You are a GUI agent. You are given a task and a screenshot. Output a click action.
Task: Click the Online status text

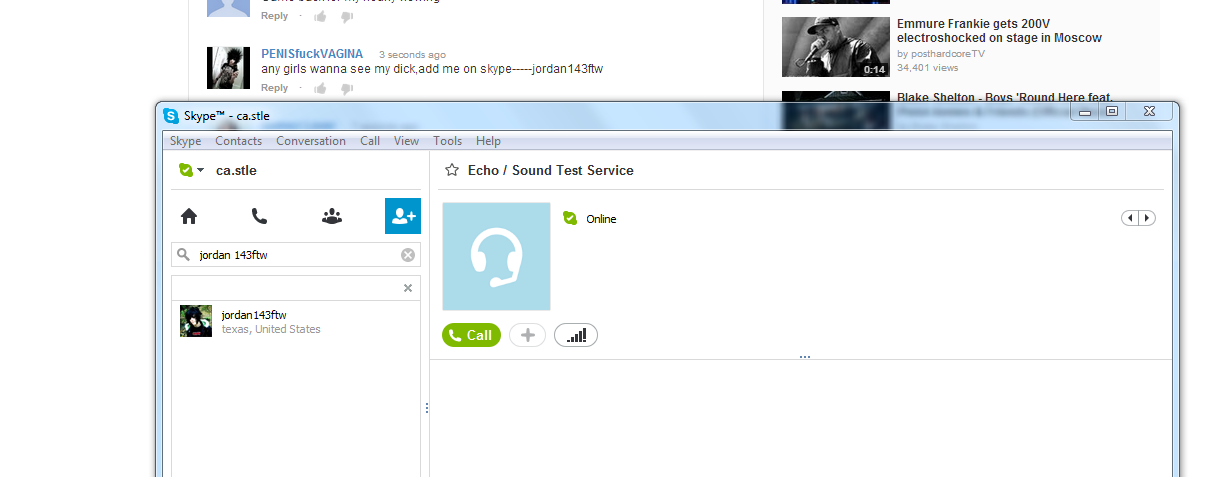[x=601, y=219]
